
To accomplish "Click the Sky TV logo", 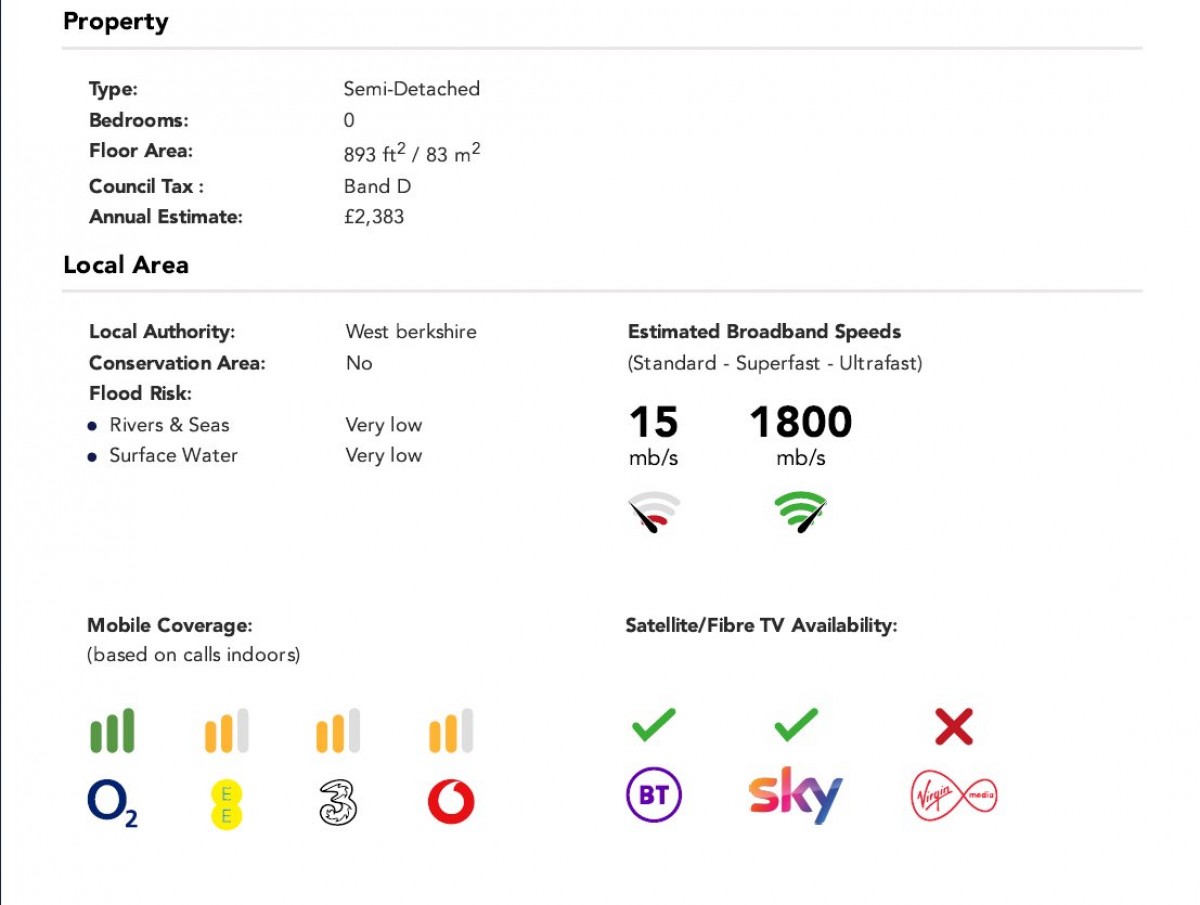I will (795, 796).
